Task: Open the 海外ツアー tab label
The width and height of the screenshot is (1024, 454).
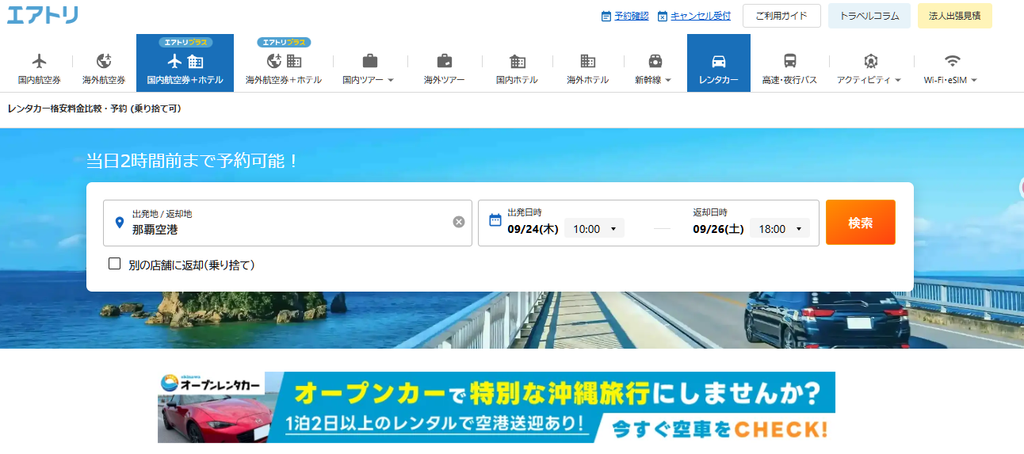Action: click(x=444, y=80)
